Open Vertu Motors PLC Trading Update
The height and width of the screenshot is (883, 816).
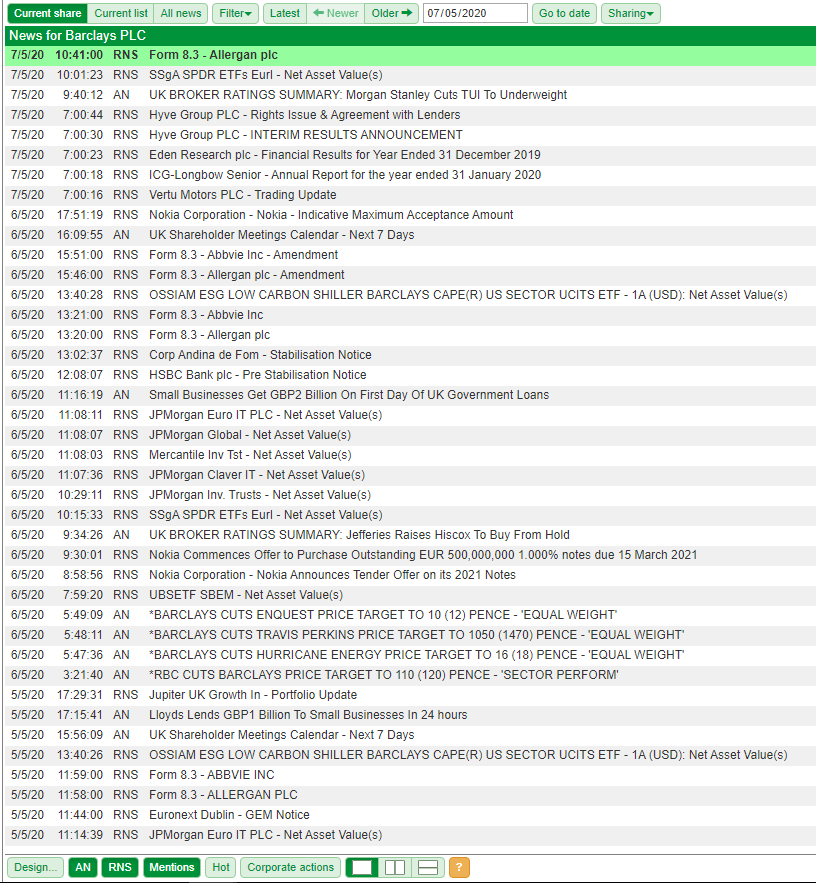coord(410,195)
